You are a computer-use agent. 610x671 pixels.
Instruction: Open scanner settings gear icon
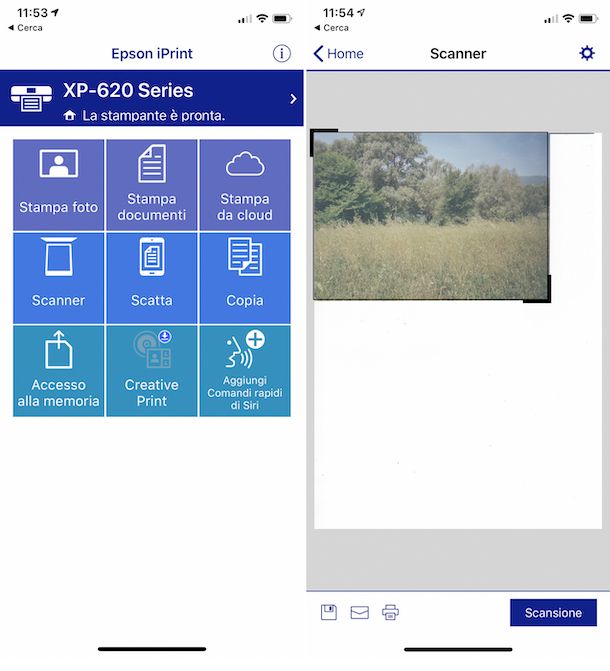(x=587, y=53)
